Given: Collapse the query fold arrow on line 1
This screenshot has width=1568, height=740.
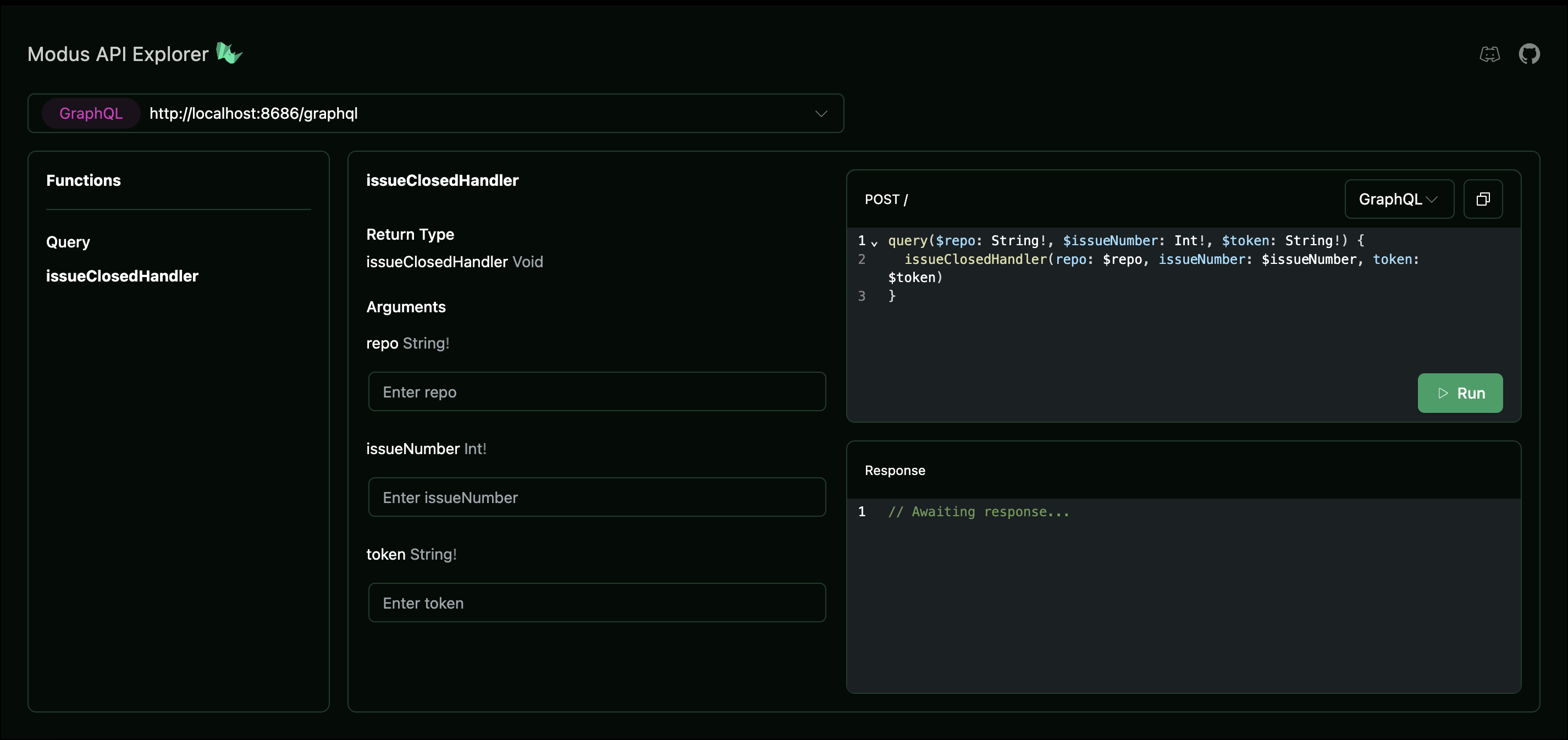Looking at the screenshot, I should [874, 243].
